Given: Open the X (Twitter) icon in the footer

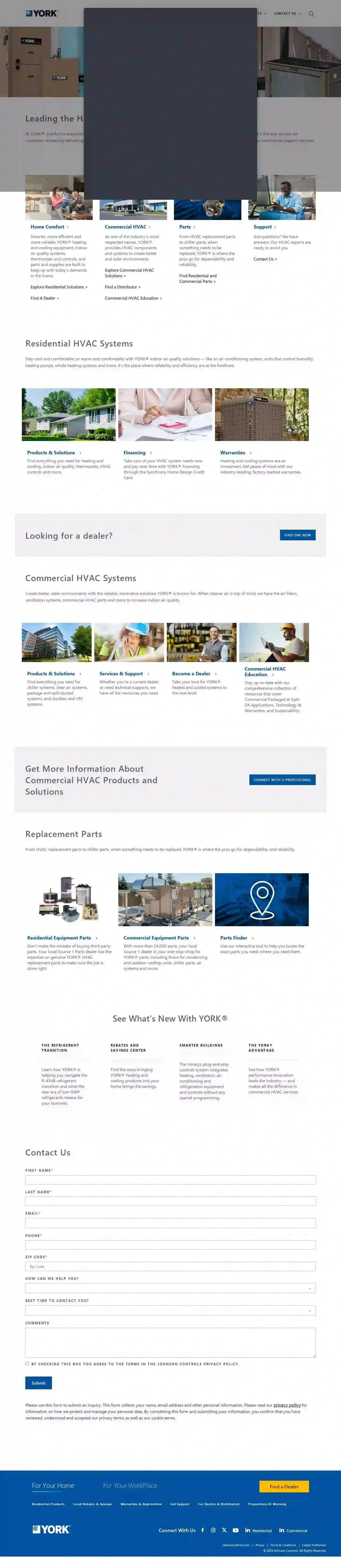Looking at the screenshot, I should click(224, 1530).
